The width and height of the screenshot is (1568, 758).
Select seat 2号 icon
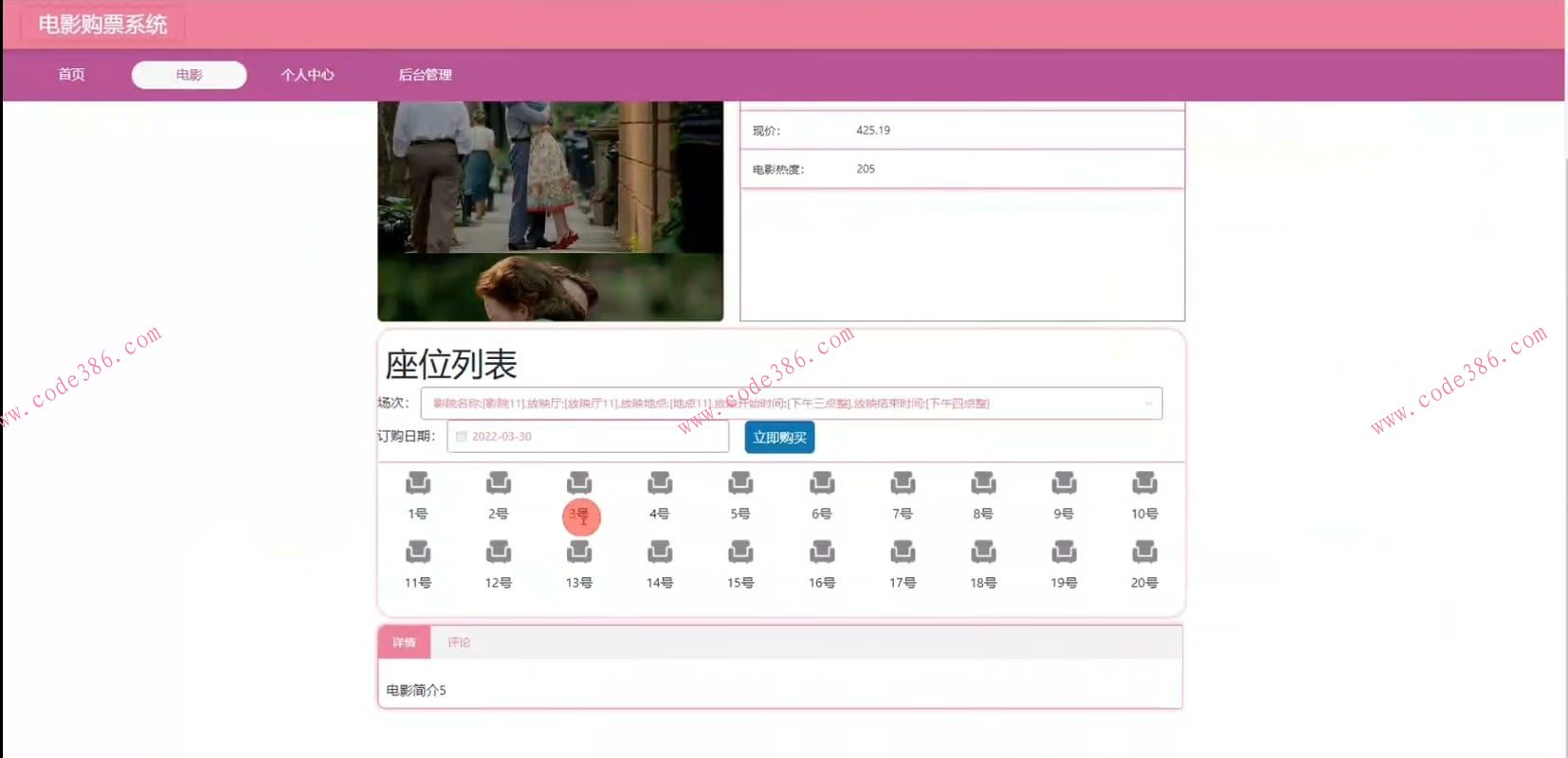499,483
